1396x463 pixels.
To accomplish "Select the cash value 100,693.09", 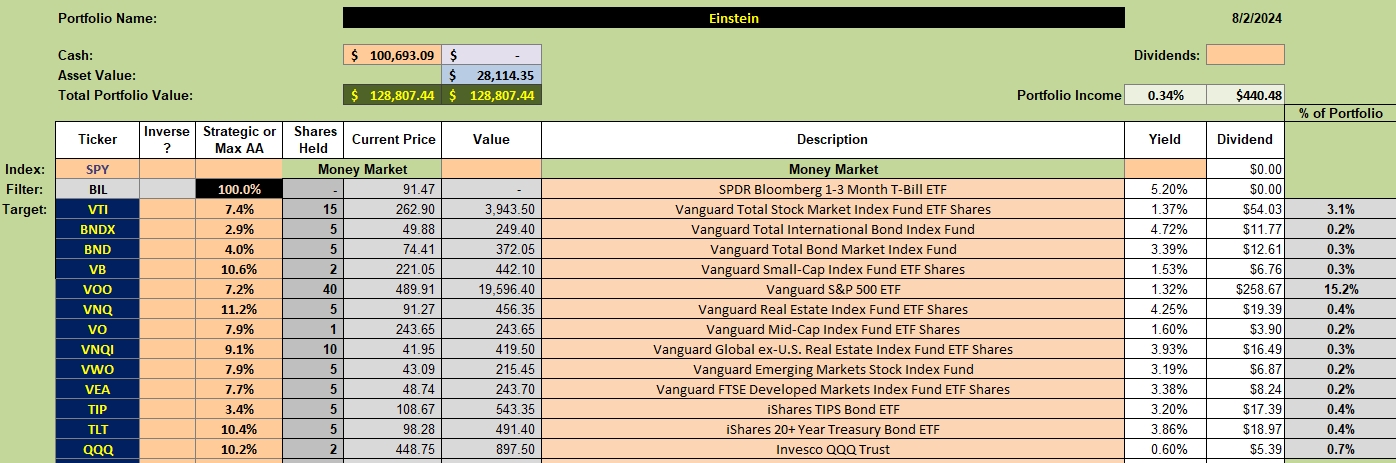I will [391, 55].
